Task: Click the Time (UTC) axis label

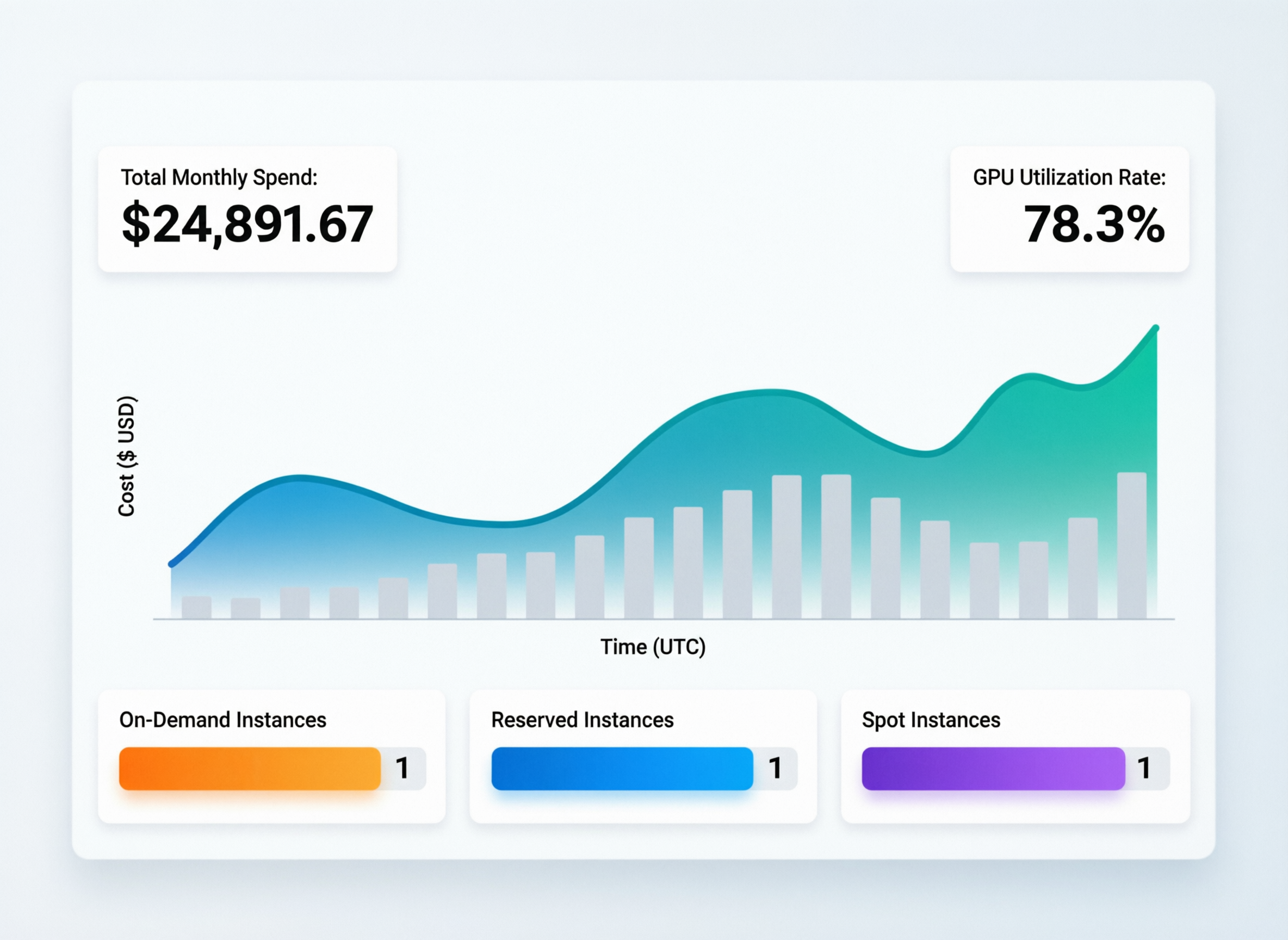Action: [x=653, y=646]
